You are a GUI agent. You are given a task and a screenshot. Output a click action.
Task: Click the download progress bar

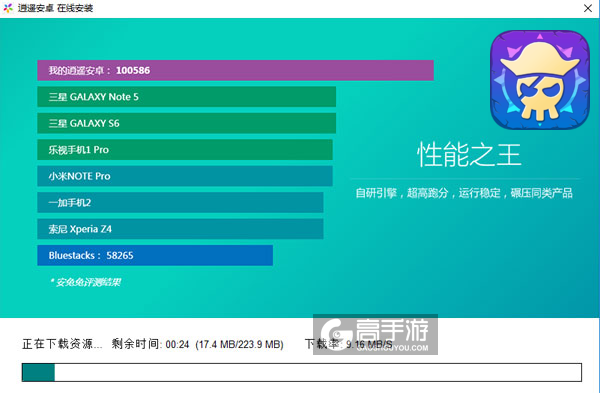(x=302, y=372)
